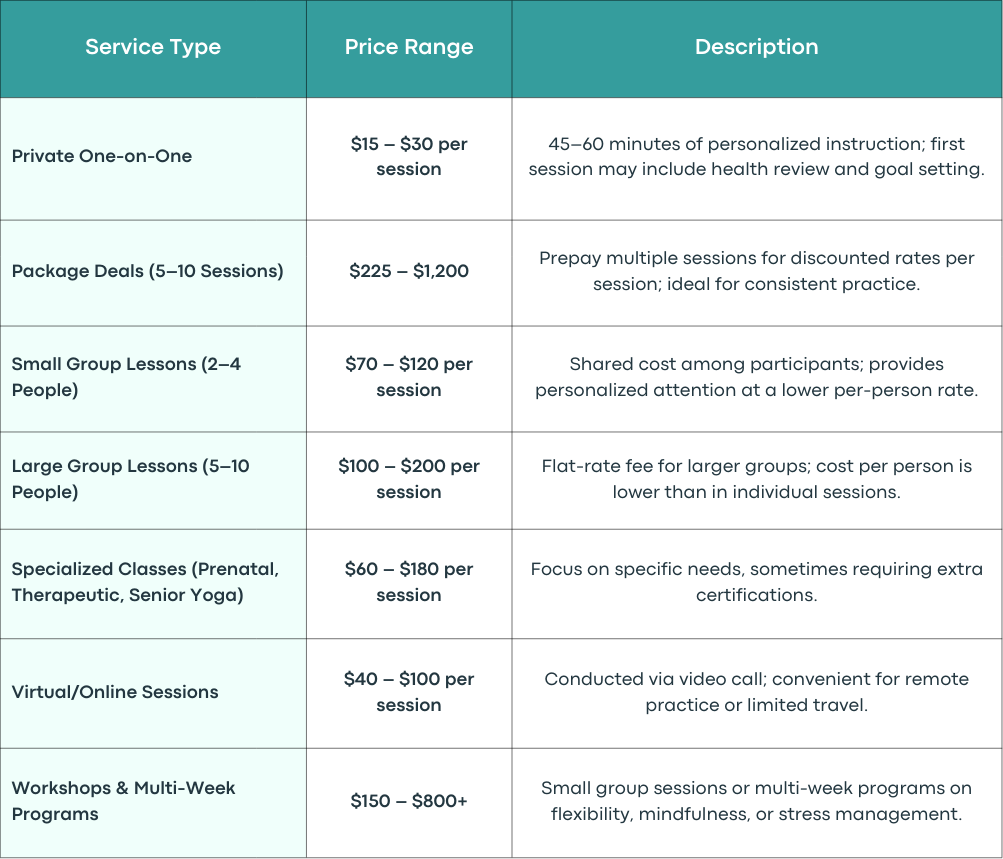Image resolution: width=1003 pixels, height=859 pixels.
Task: Click the description about video call sessions
Action: (x=757, y=692)
